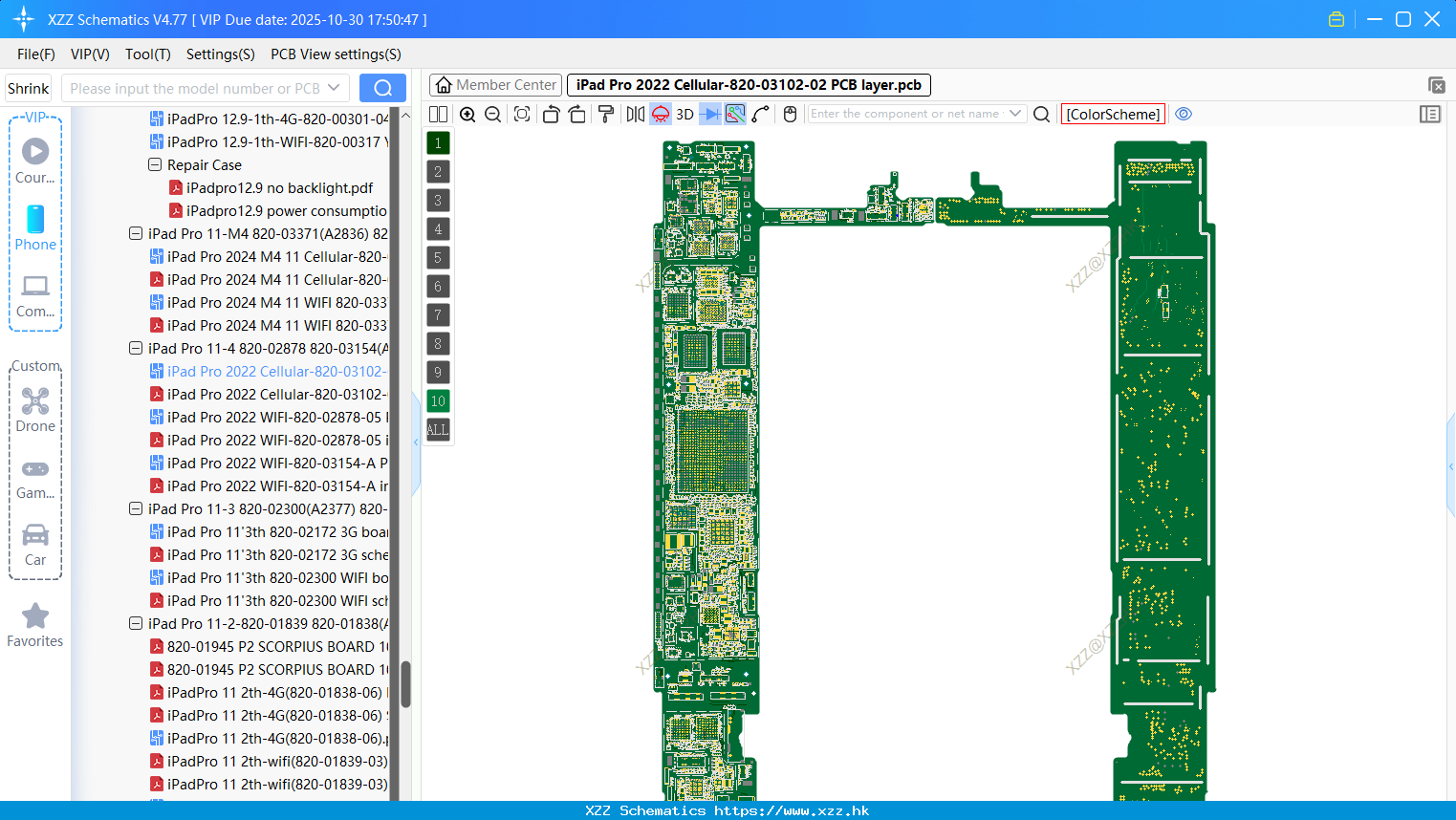Toggle the diode arrow mode icon

click(710, 114)
